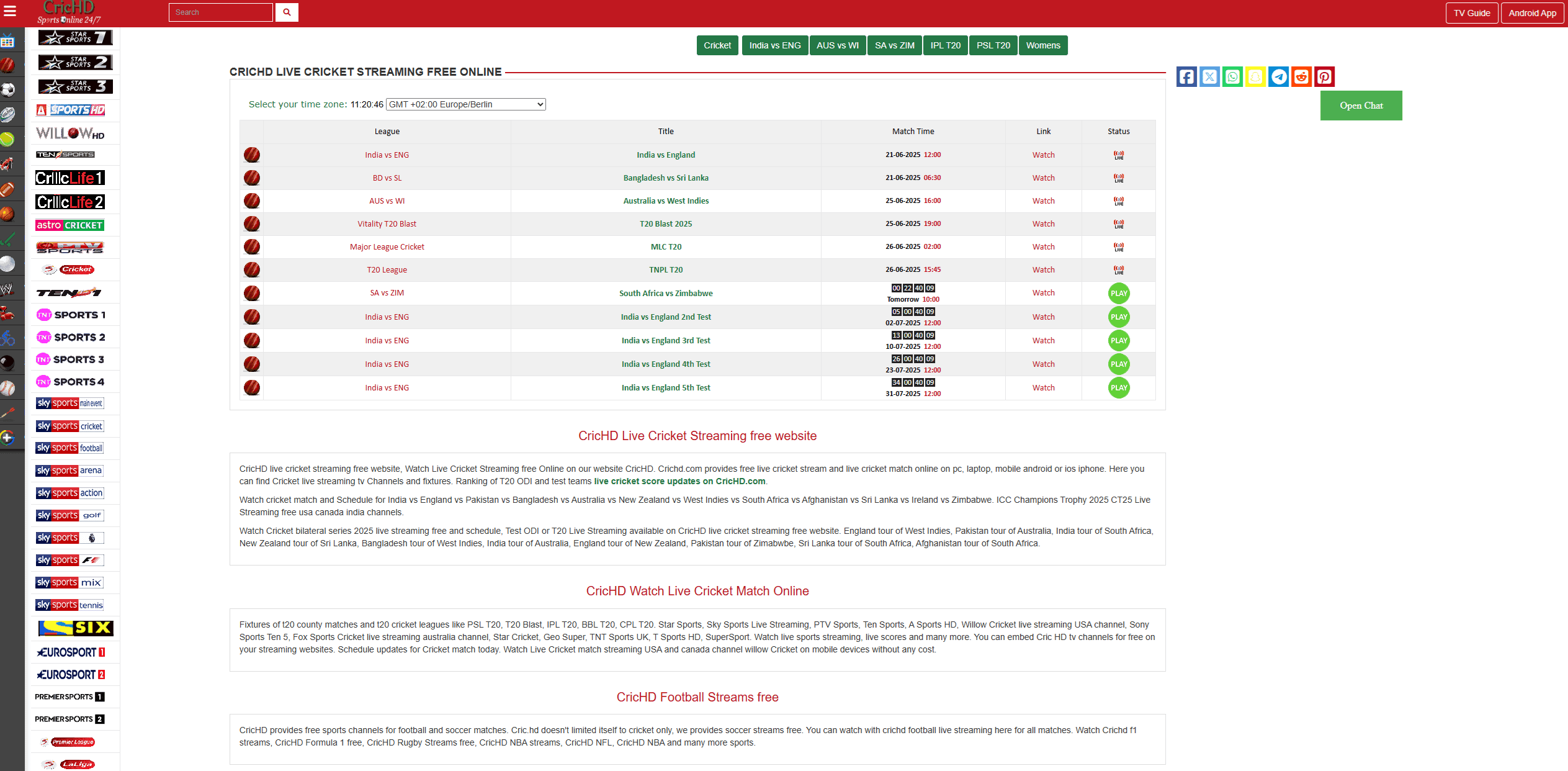Open the Sky Sports Cricket channel logo
Image resolution: width=1568 pixels, height=771 pixels.
69,426
